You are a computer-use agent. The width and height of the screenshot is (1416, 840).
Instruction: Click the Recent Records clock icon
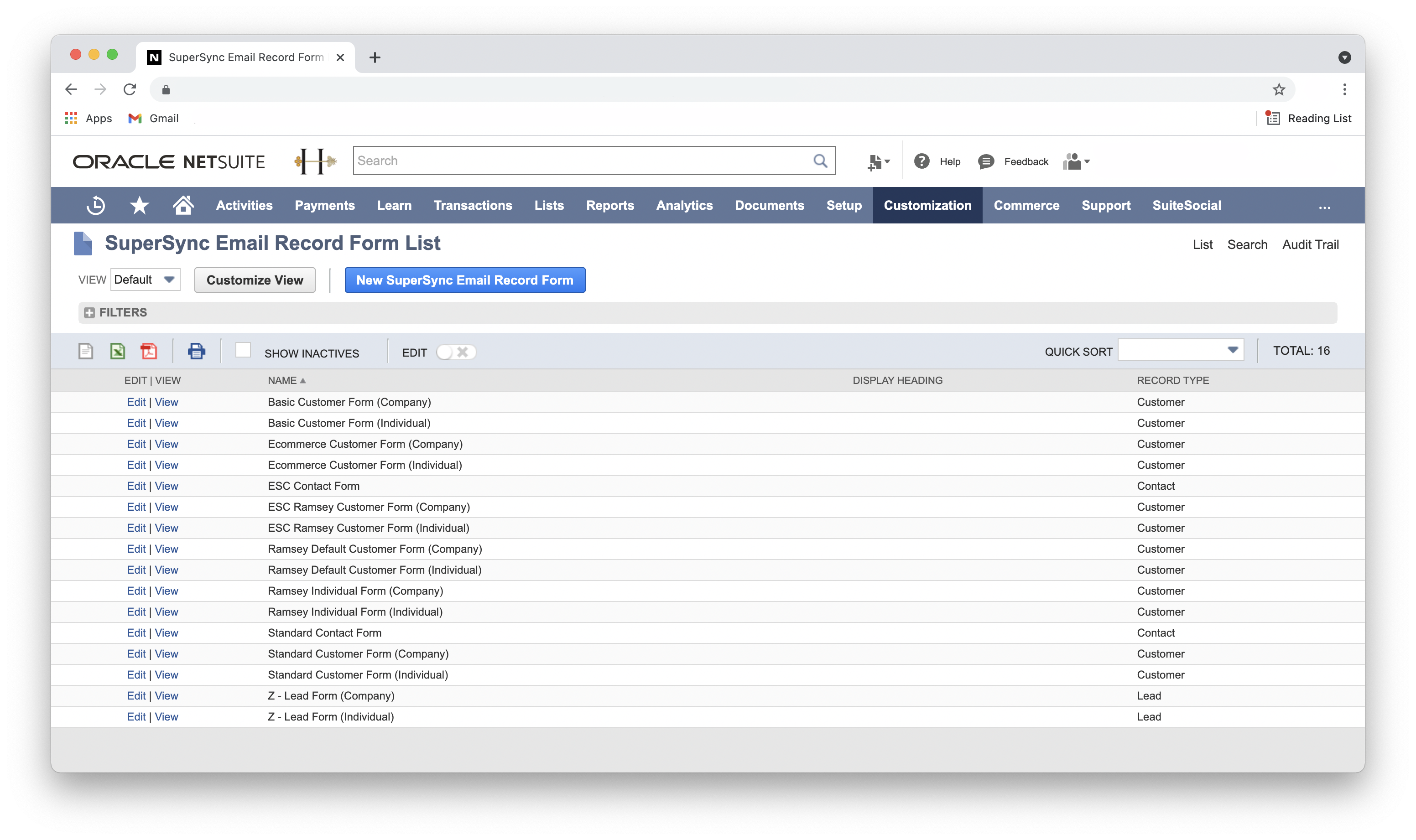[95, 206]
